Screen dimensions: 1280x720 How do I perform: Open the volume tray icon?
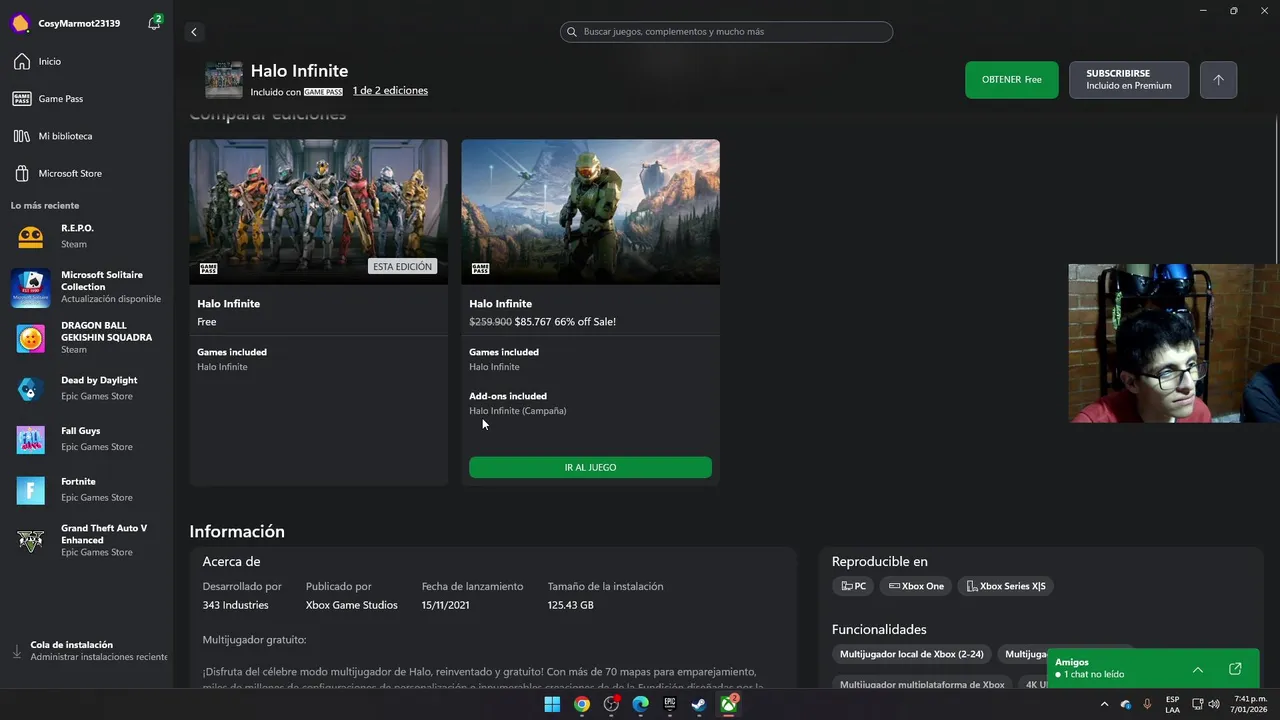pos(1214,704)
